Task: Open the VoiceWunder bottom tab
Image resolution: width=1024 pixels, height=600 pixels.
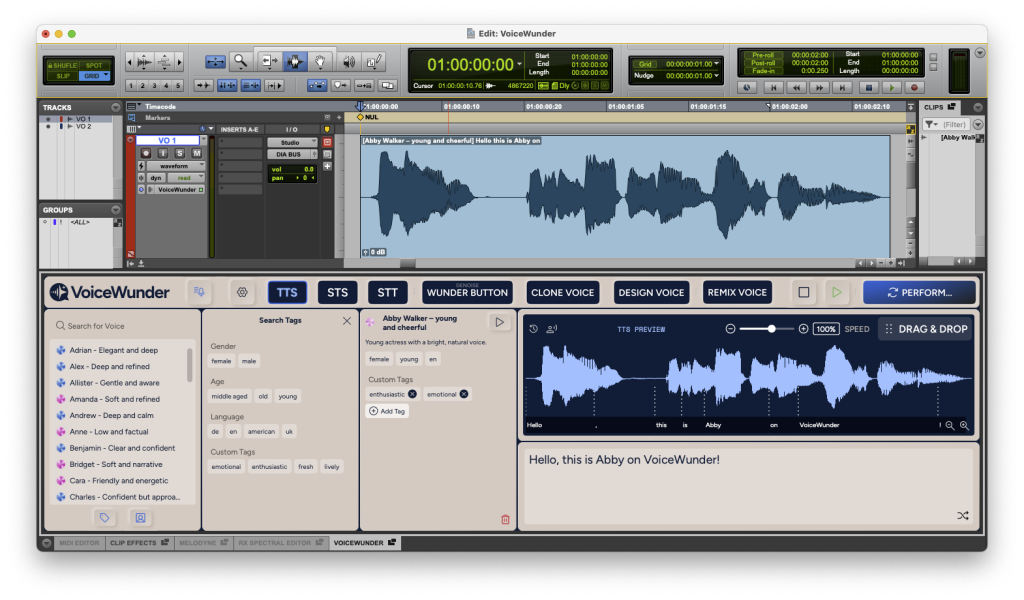Action: 365,543
